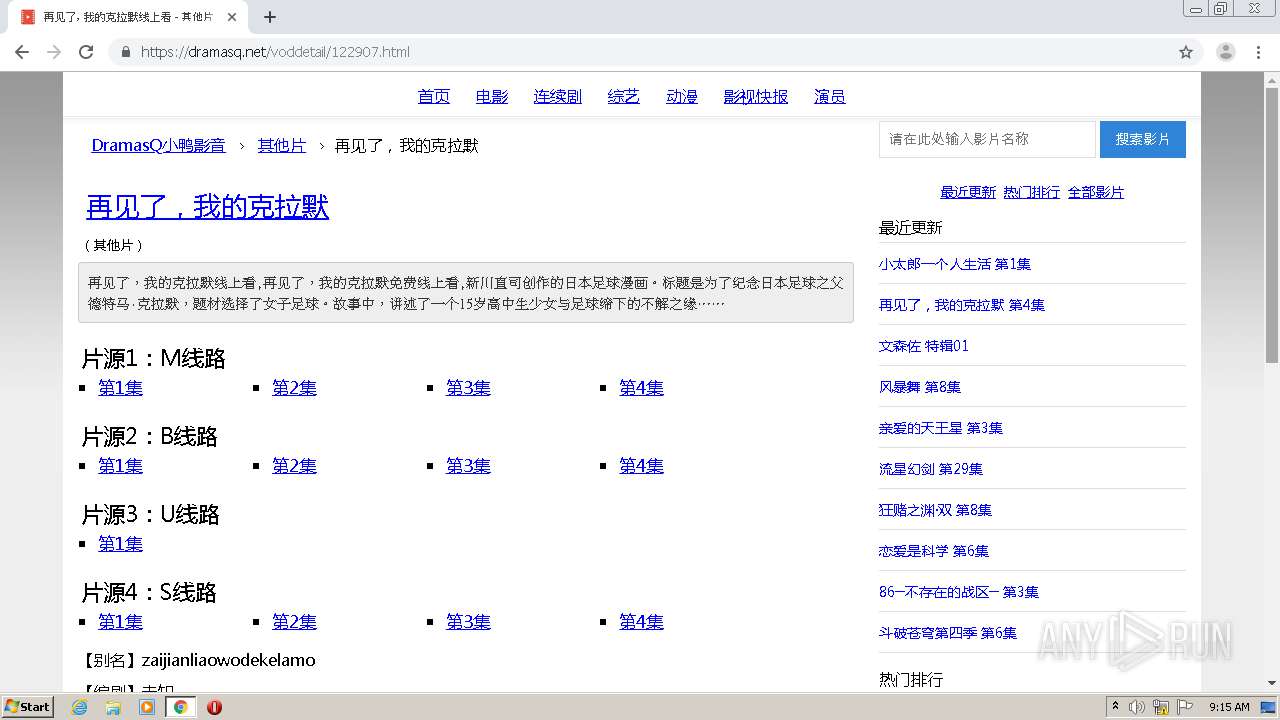
Task: Open the media player taskbar icon
Action: coord(147,707)
